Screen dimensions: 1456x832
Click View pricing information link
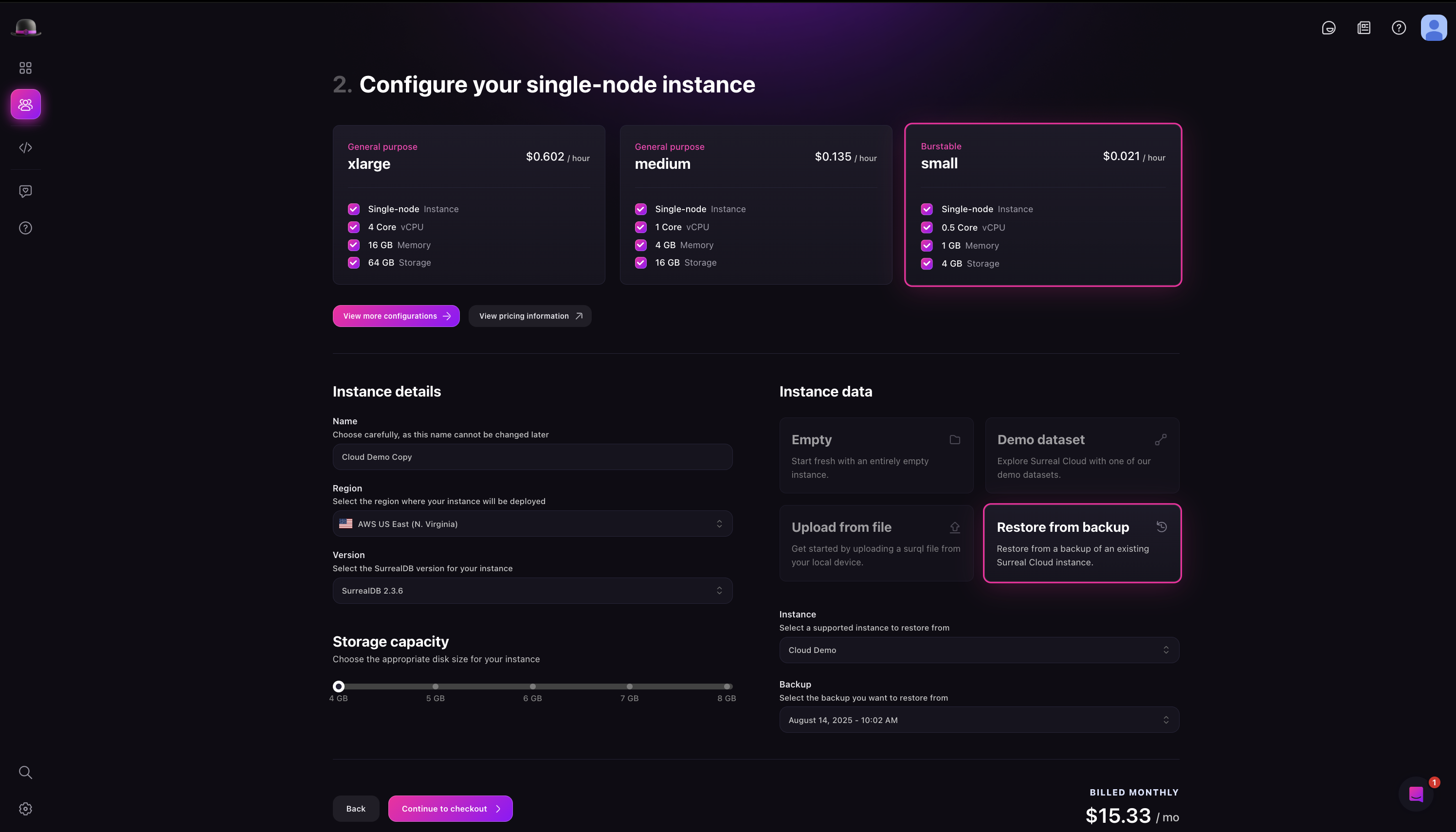(x=530, y=316)
